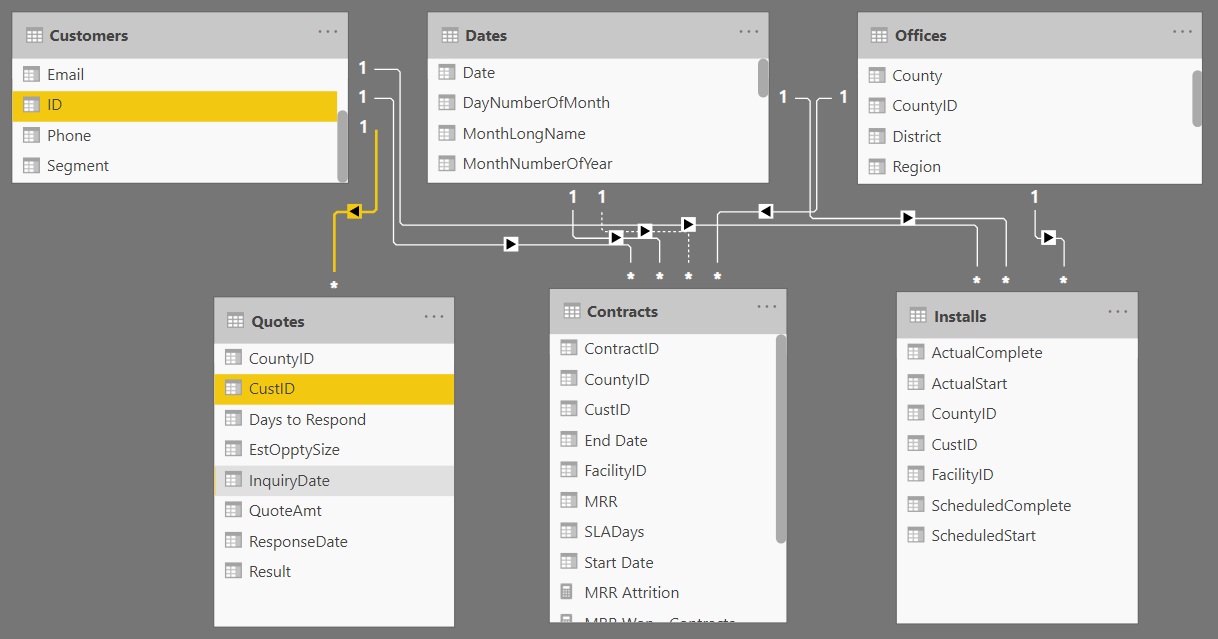Click the Dates table scrollbar
The width and height of the screenshot is (1218, 639).
[763, 78]
